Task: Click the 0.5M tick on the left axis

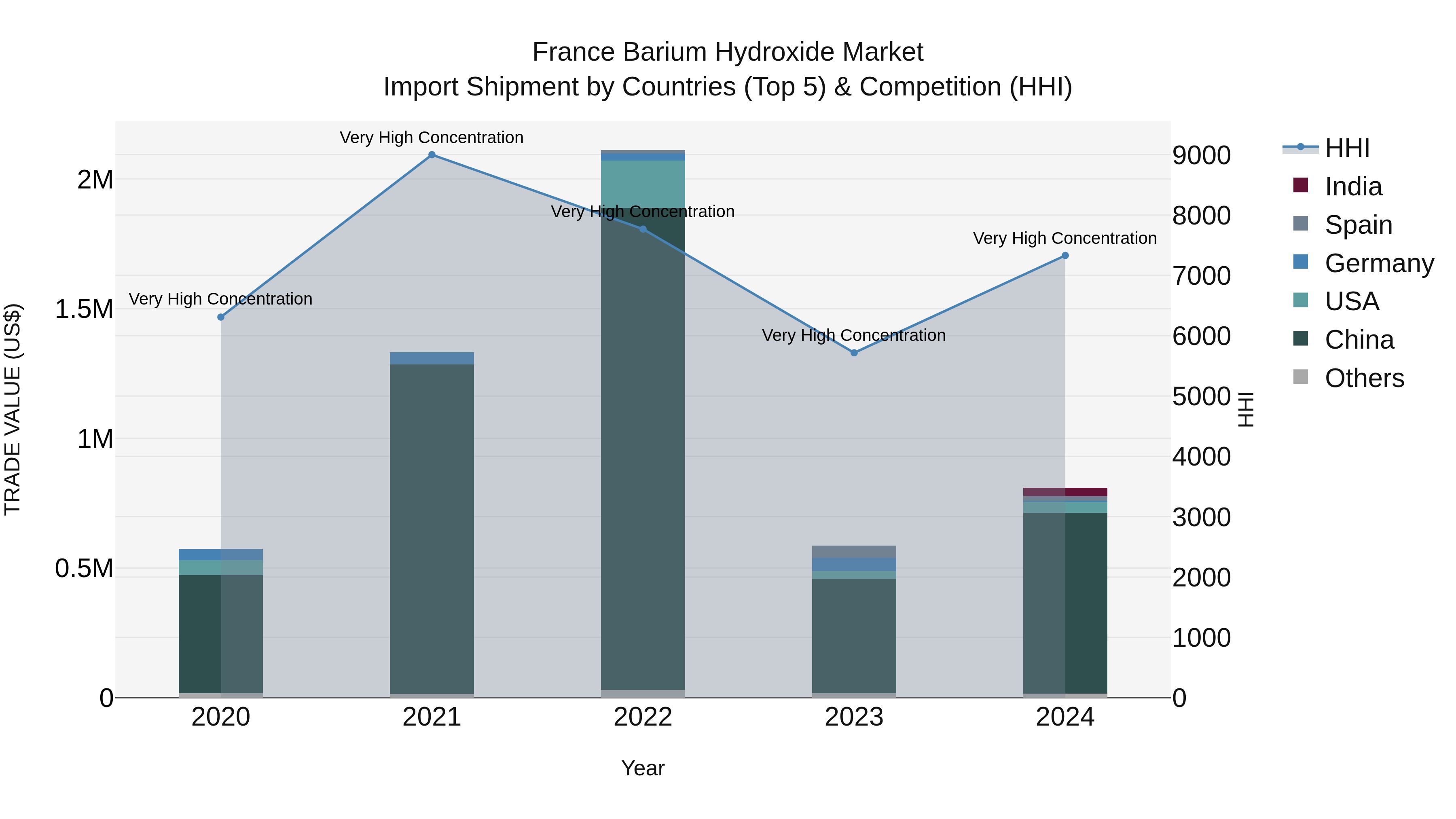Action: click(84, 569)
